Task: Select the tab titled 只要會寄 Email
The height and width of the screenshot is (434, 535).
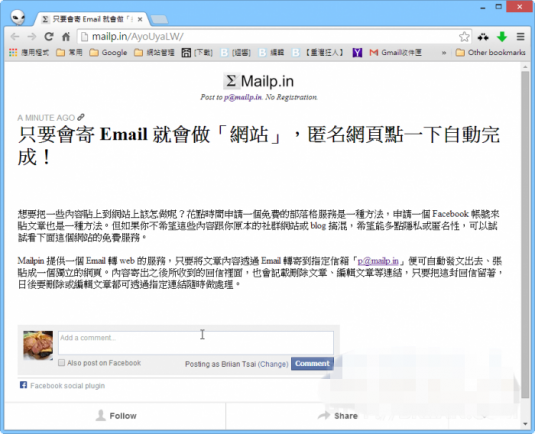Action: [91, 19]
